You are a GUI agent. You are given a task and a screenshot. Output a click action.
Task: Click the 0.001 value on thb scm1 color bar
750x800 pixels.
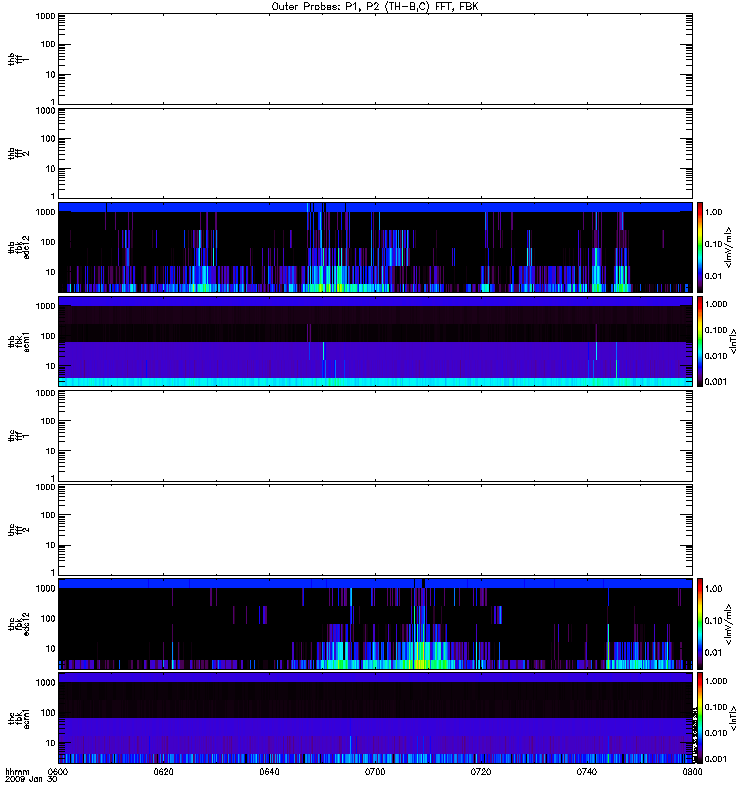[716, 382]
